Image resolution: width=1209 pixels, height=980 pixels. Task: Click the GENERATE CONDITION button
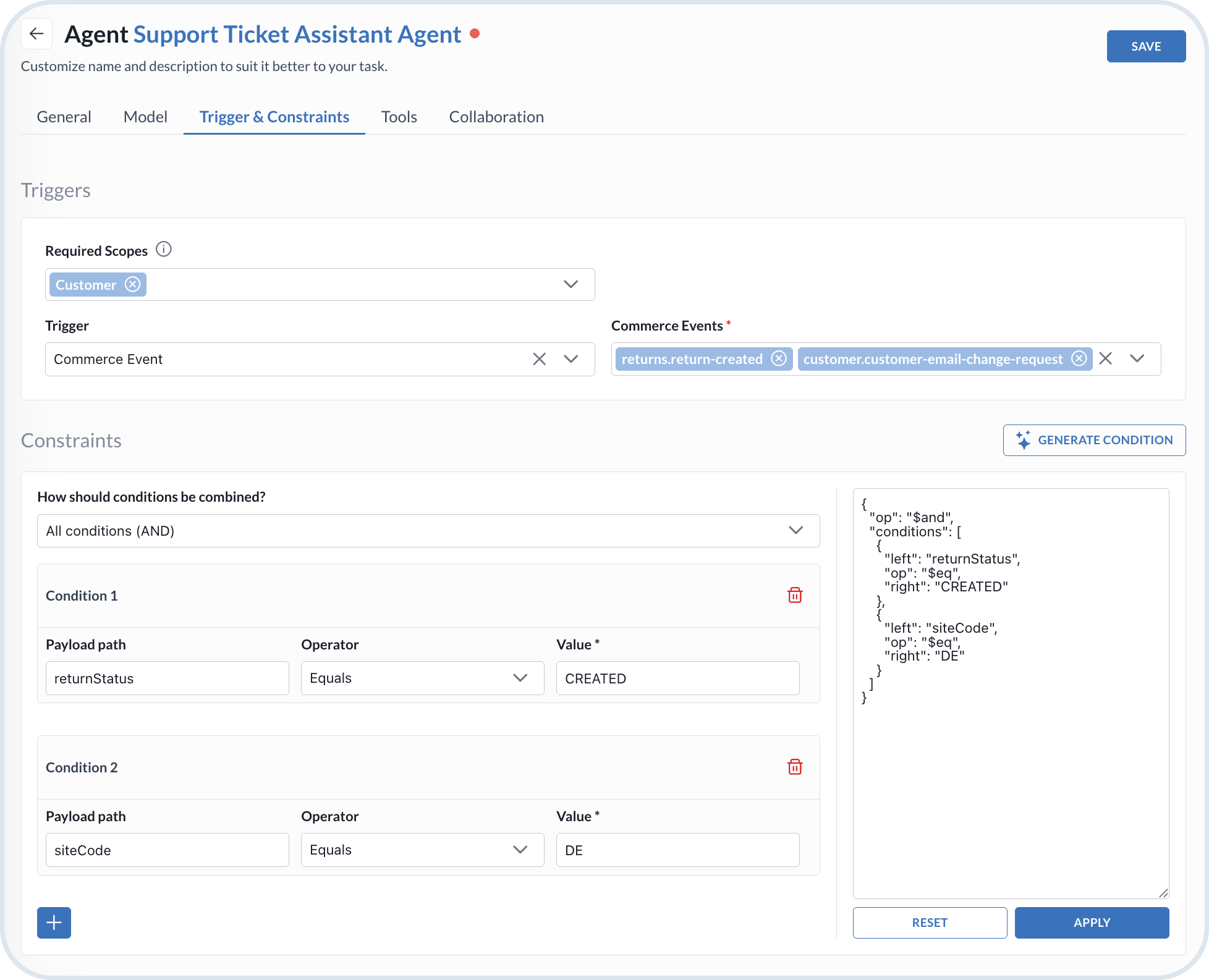tap(1094, 440)
